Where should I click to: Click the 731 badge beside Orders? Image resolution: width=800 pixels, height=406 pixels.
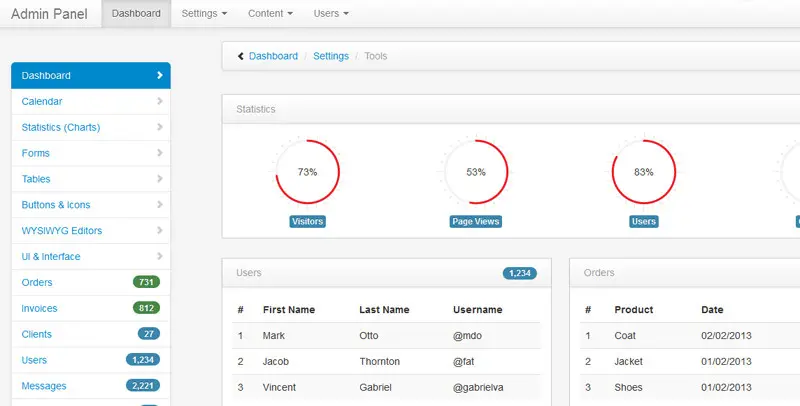146,282
